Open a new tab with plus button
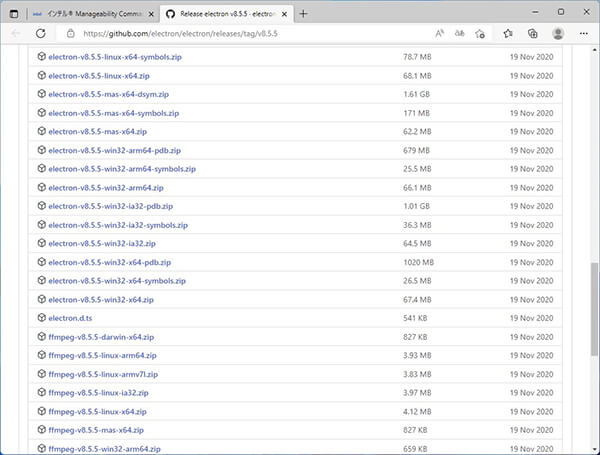The width and height of the screenshot is (600, 455). click(303, 14)
